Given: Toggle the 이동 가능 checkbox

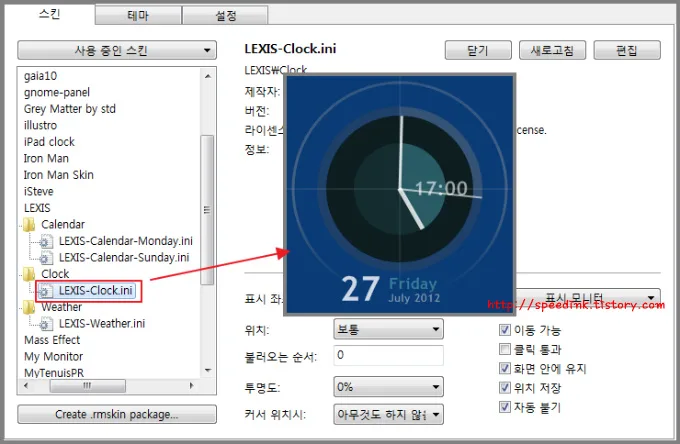Looking at the screenshot, I should (504, 330).
